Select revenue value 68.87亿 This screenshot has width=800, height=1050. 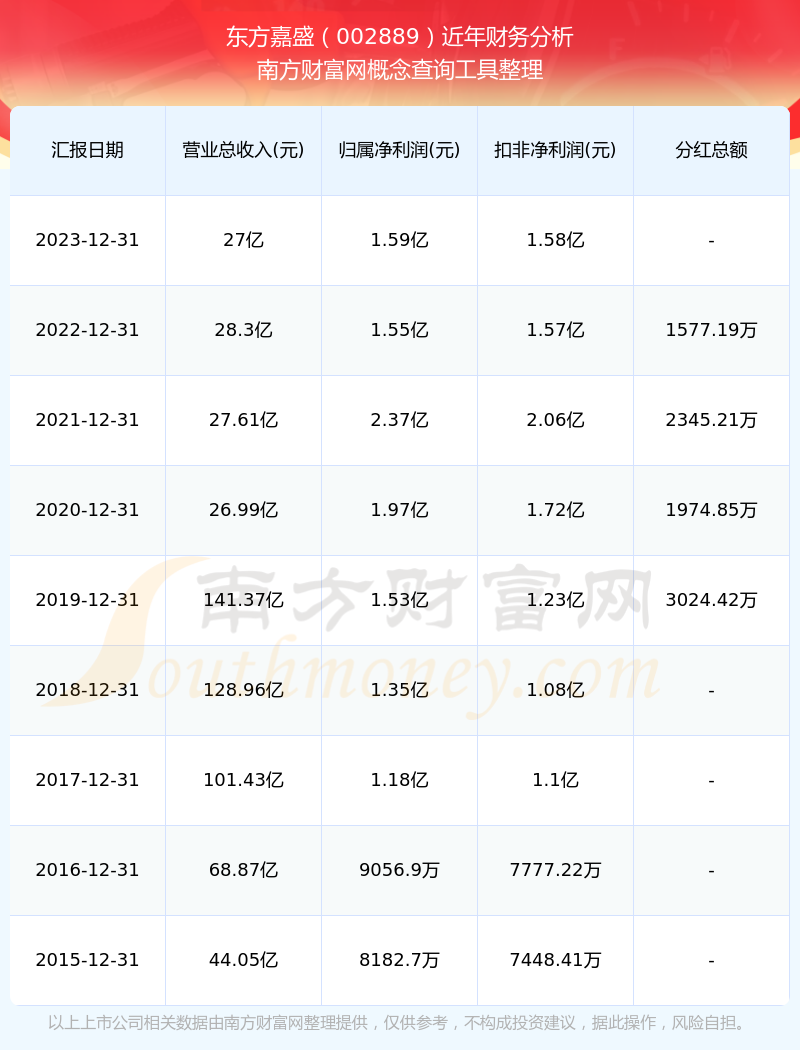(243, 871)
